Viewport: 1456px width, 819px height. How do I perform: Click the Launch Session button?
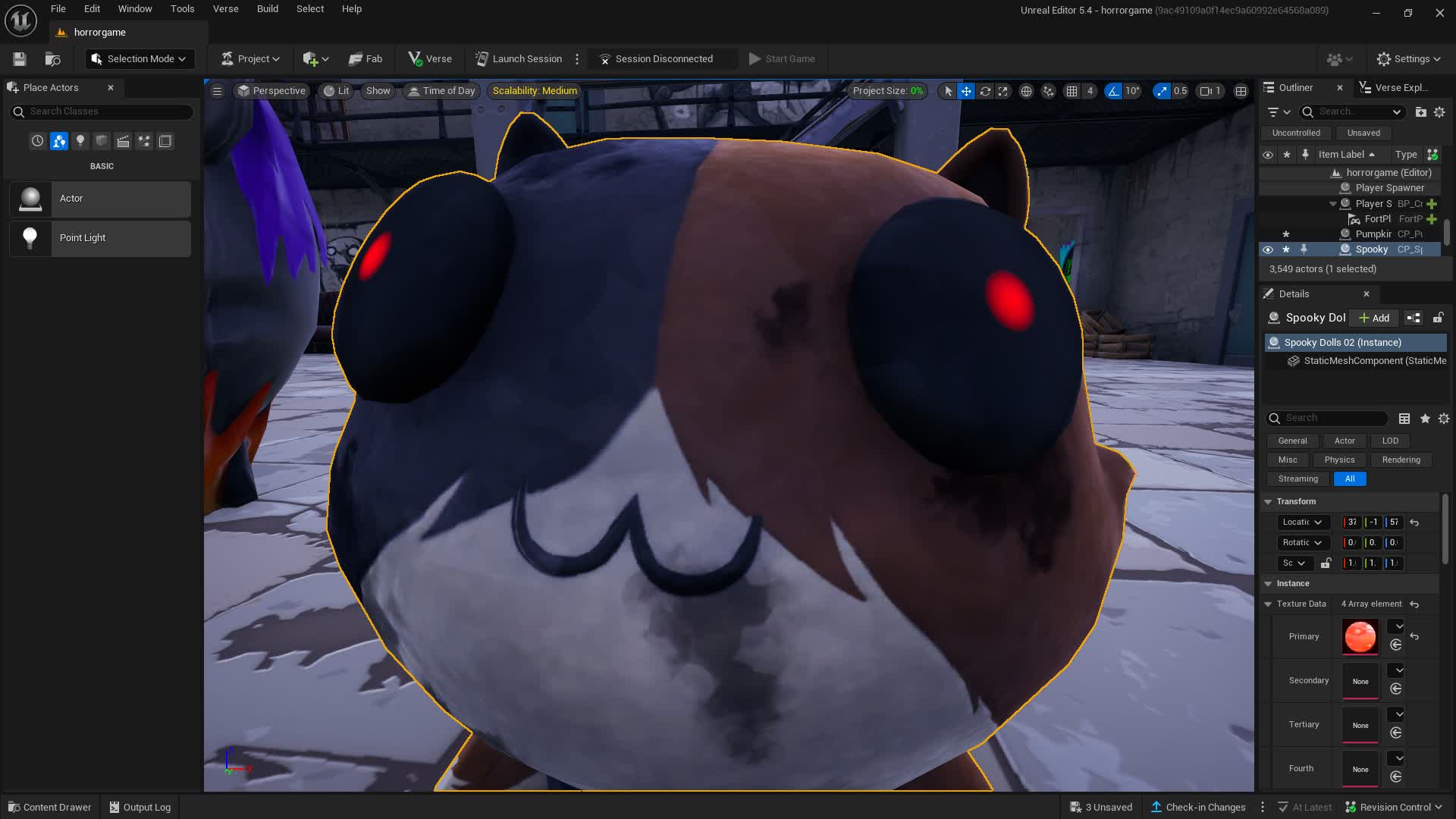[x=519, y=59]
